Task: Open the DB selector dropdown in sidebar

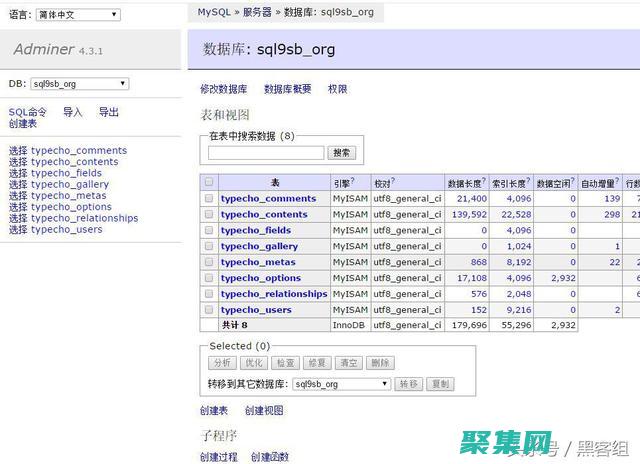Action: [x=79, y=84]
